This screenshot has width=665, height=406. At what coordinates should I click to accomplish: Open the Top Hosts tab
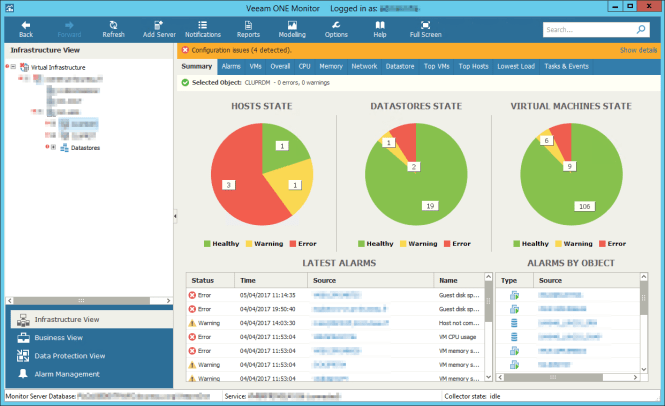coord(473,66)
